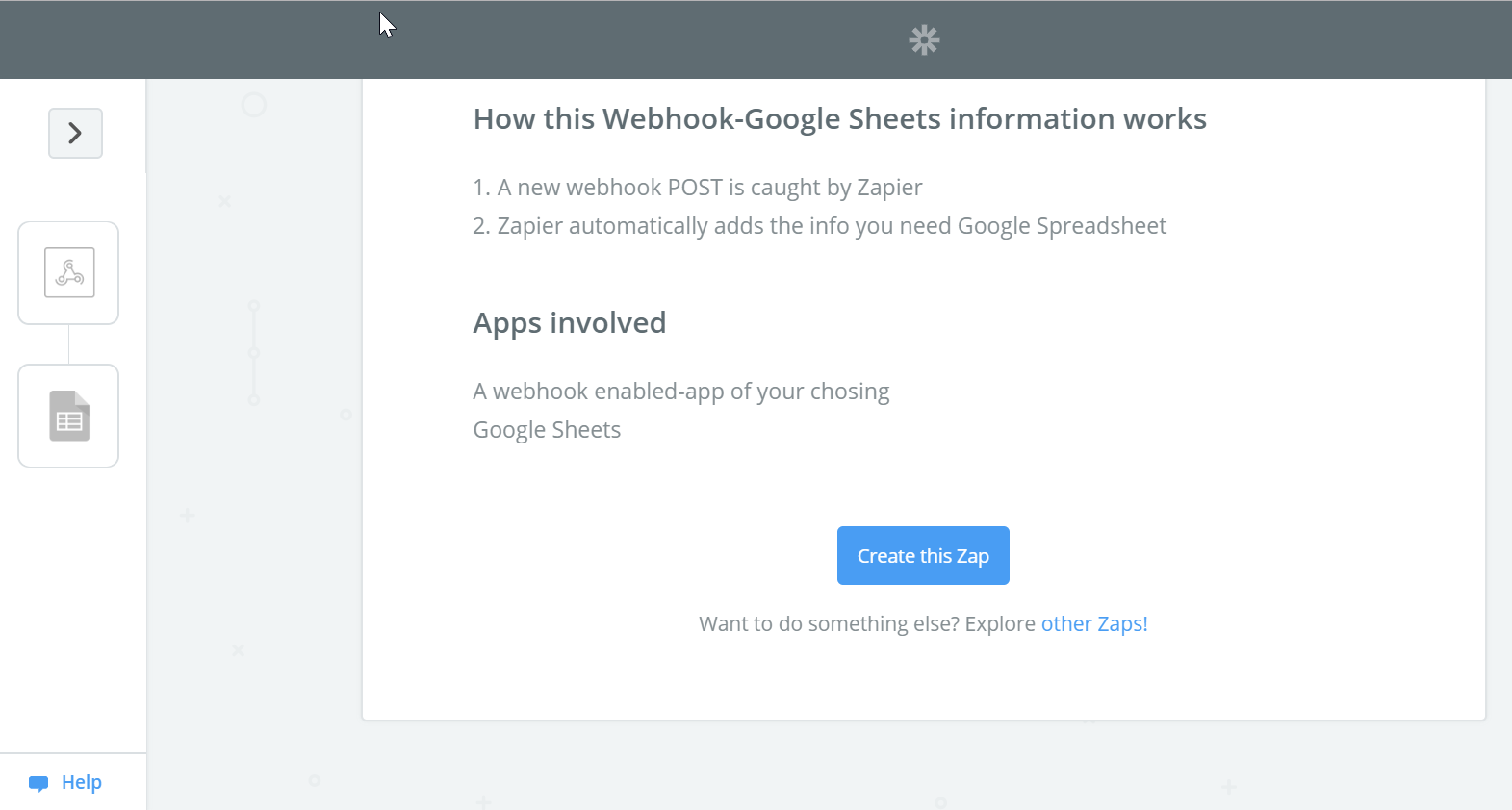The width and height of the screenshot is (1512, 810).
Task: Click the Help speech bubble icon
Action: click(38, 783)
